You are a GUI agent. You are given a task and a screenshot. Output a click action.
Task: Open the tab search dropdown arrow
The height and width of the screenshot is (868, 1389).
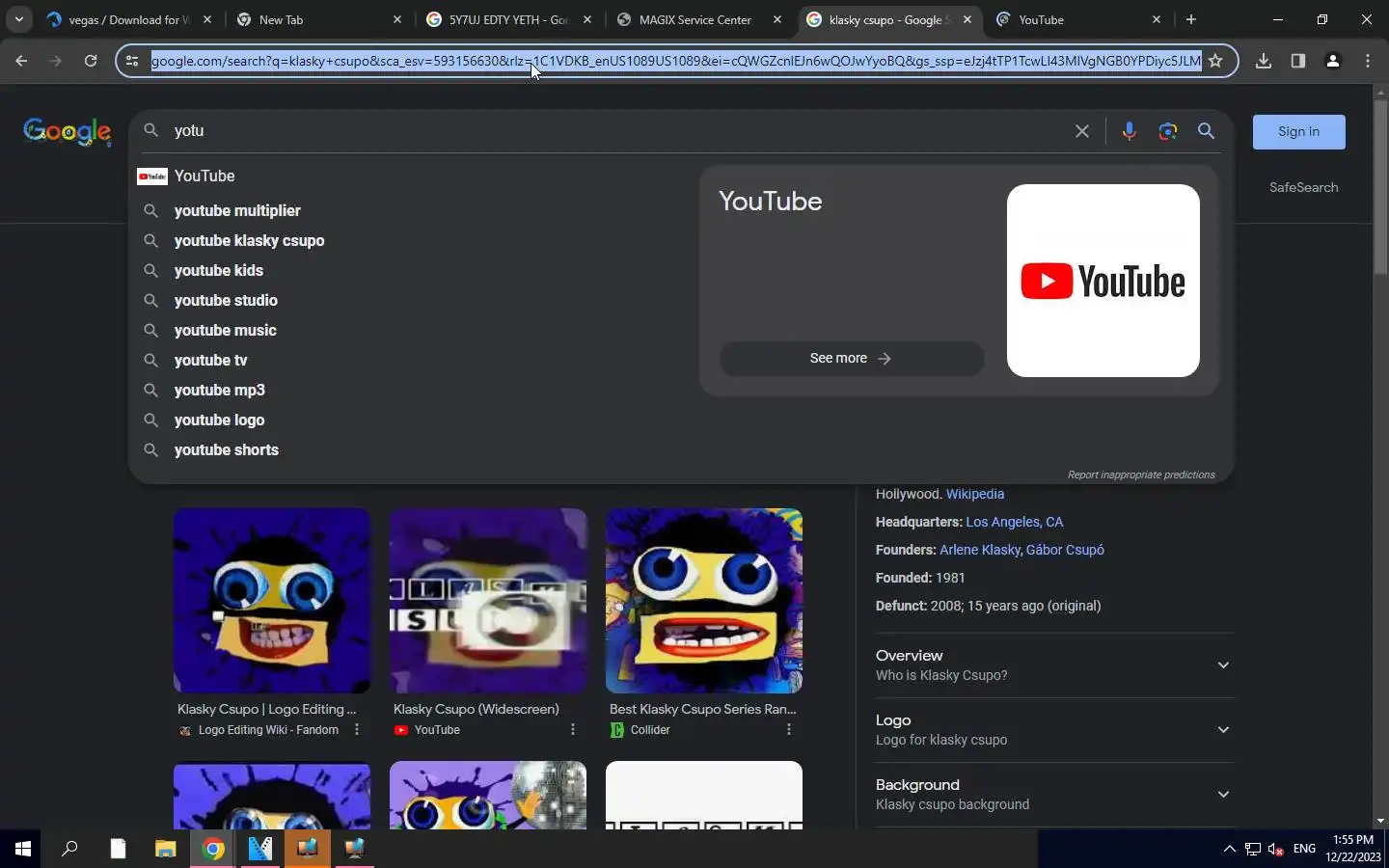[18, 19]
